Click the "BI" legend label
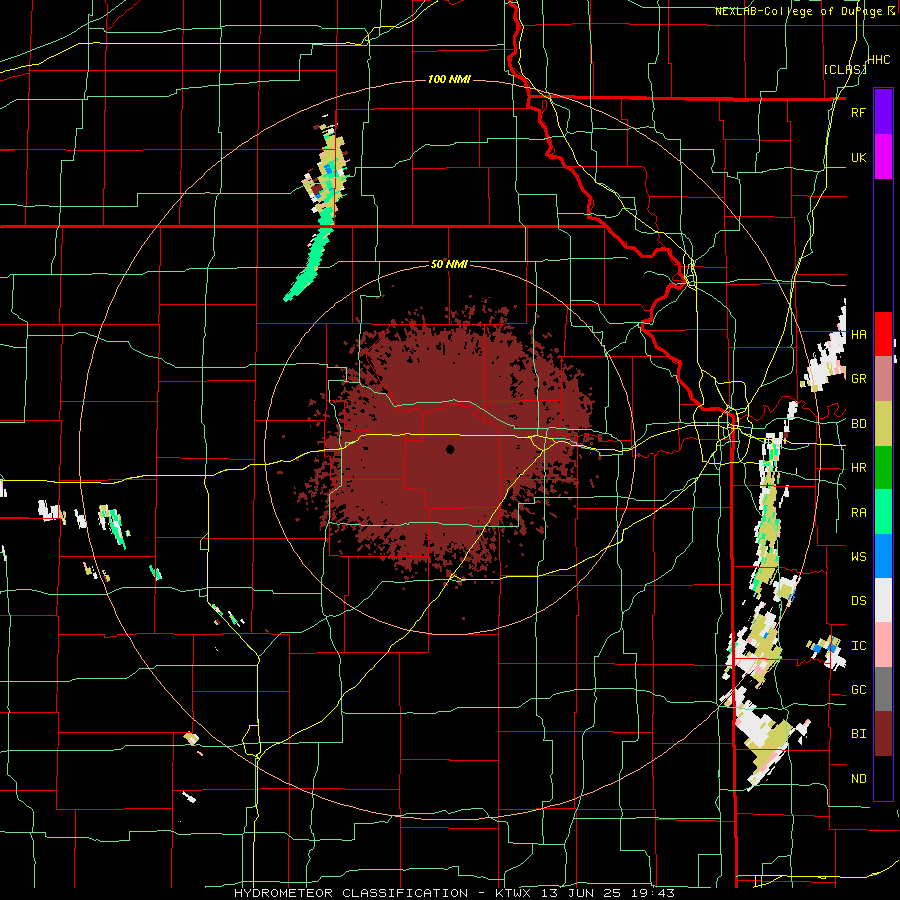 pos(858,734)
